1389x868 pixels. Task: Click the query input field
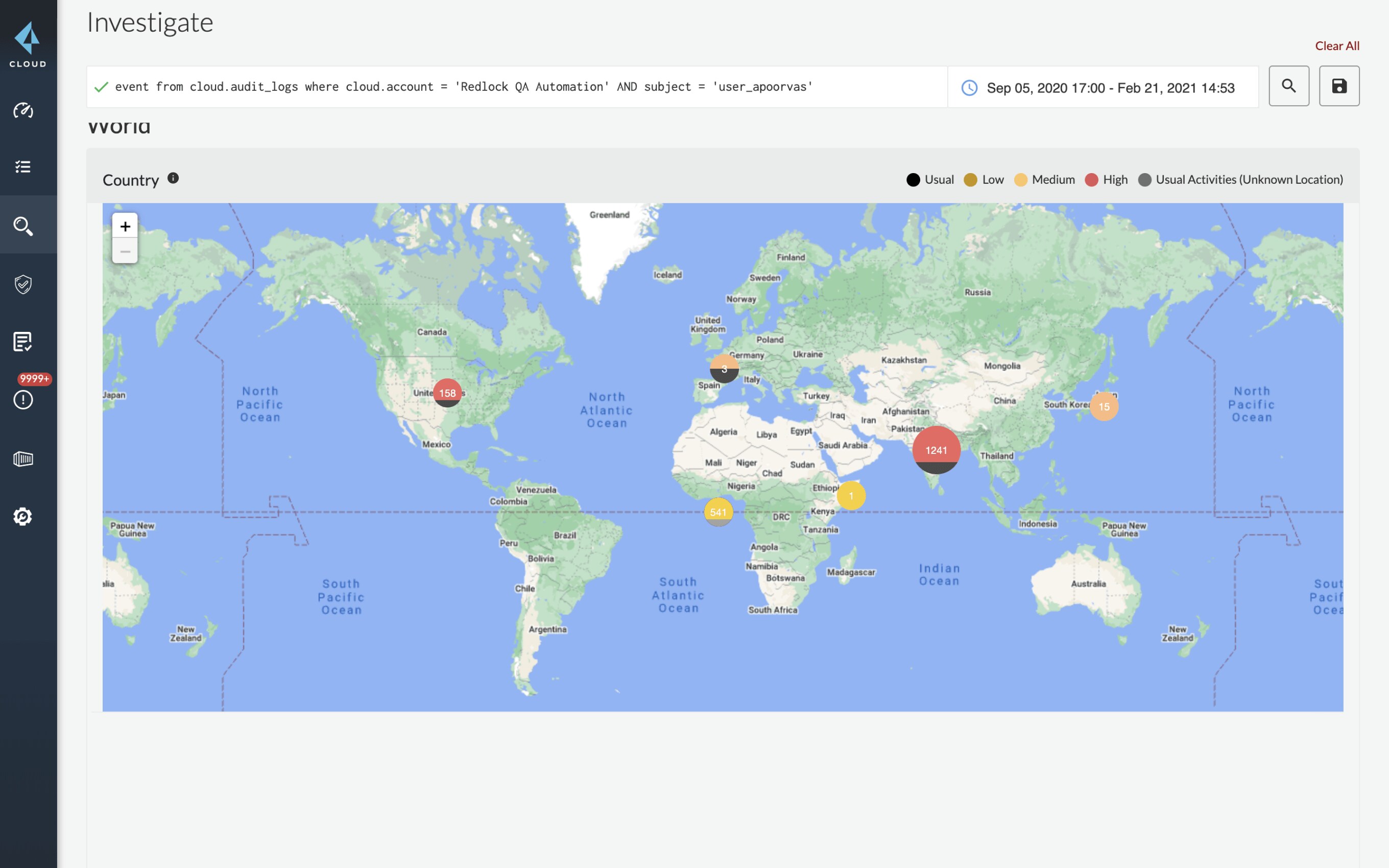(517, 87)
